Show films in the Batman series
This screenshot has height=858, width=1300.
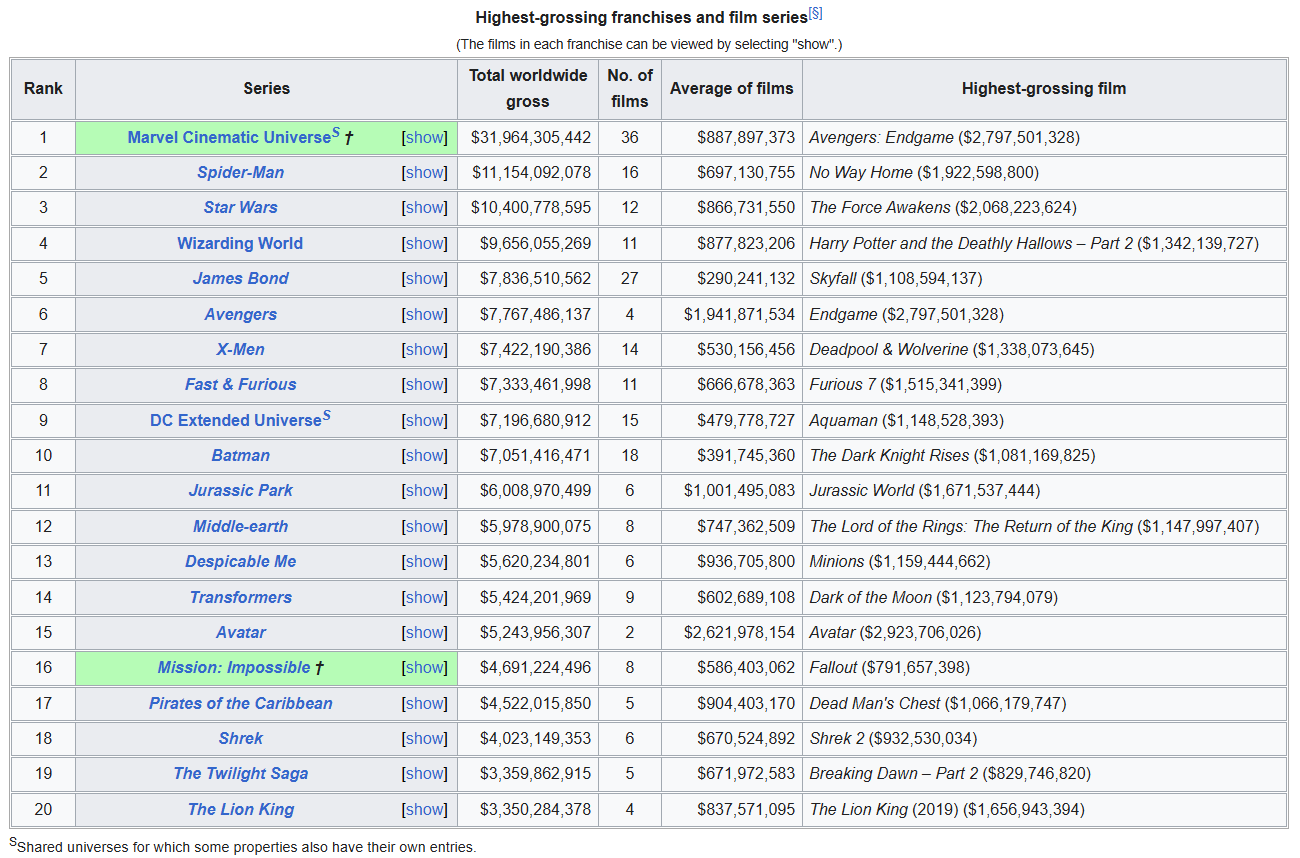pos(424,456)
